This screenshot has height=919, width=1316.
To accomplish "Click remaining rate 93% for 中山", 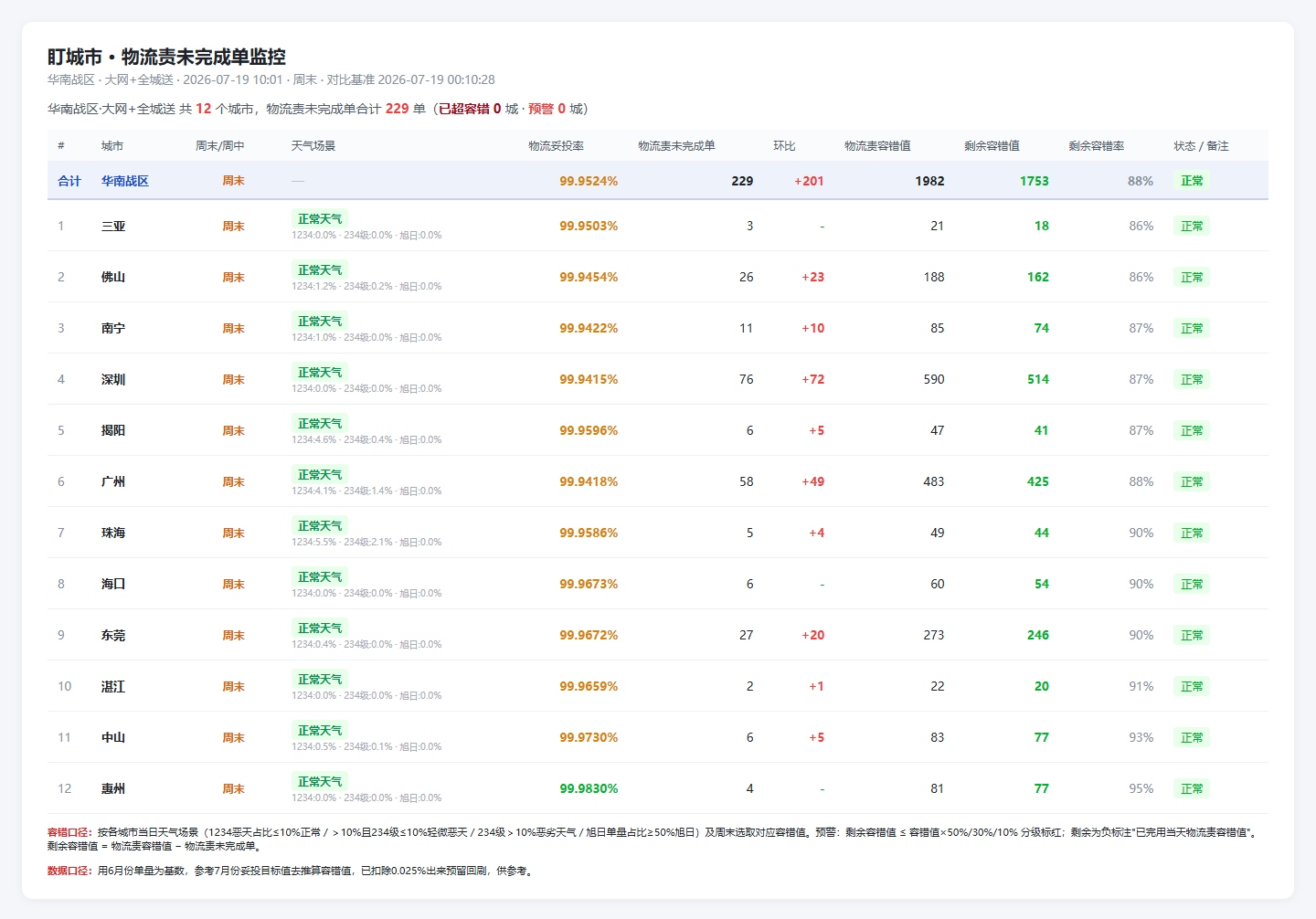I will coord(1141,737).
